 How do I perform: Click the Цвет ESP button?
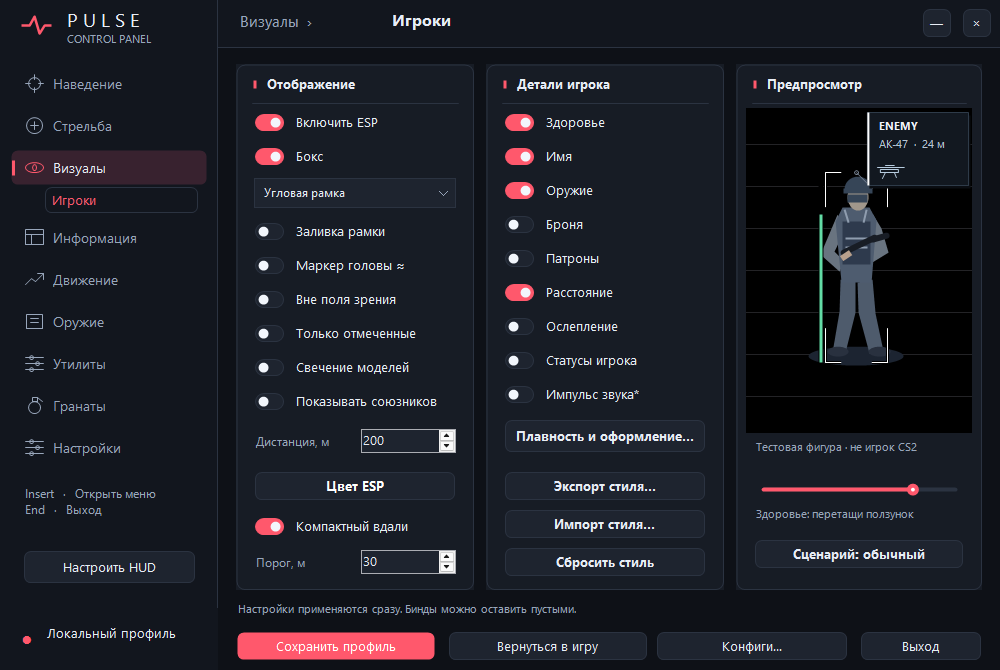point(355,486)
